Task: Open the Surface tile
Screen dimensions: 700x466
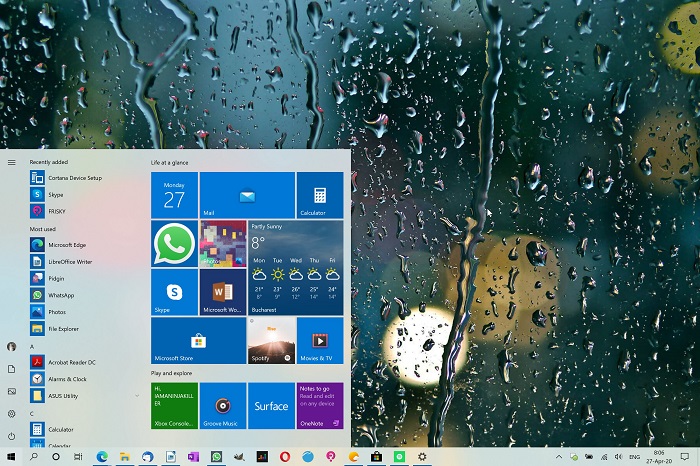Action: (x=271, y=405)
